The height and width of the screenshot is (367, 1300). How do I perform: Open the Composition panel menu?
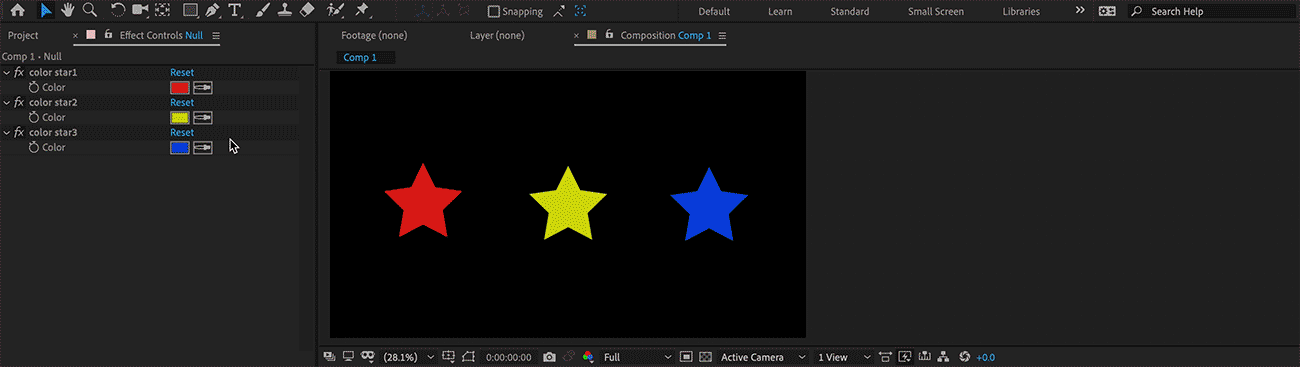pyautogui.click(x=722, y=36)
